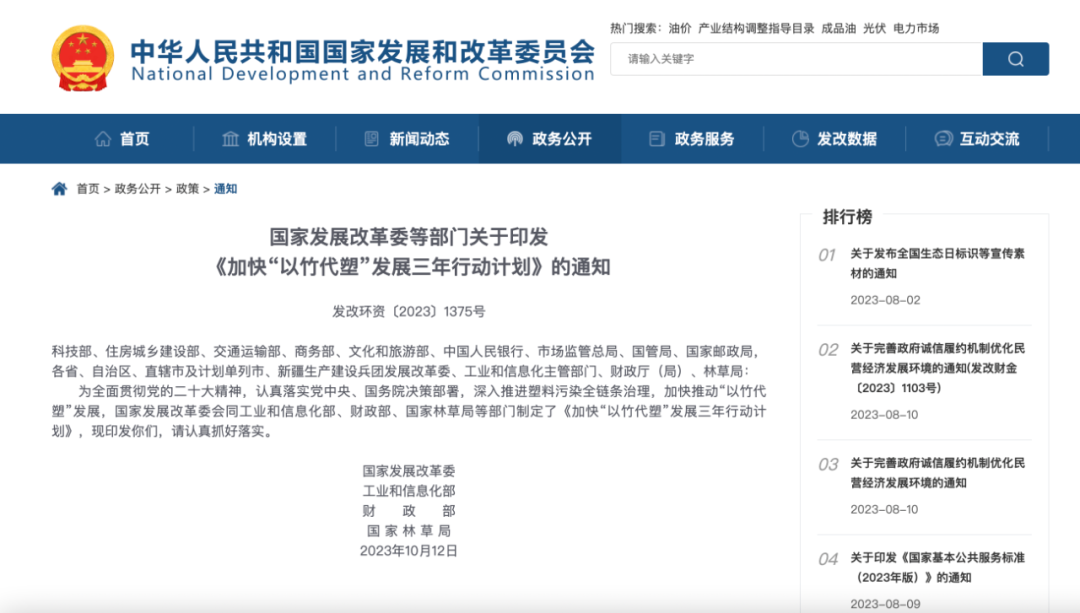Click hot search term 油价
Image resolution: width=1080 pixels, height=613 pixels.
(680, 28)
